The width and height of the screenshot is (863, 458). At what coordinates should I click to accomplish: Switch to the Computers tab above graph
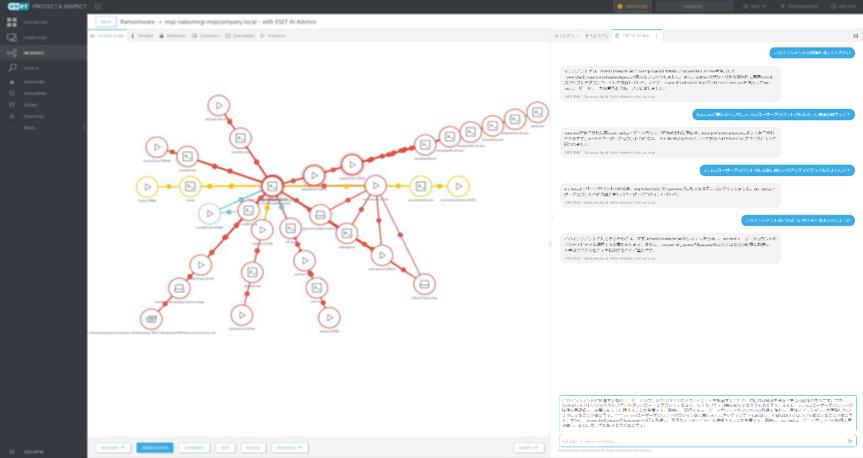206,36
